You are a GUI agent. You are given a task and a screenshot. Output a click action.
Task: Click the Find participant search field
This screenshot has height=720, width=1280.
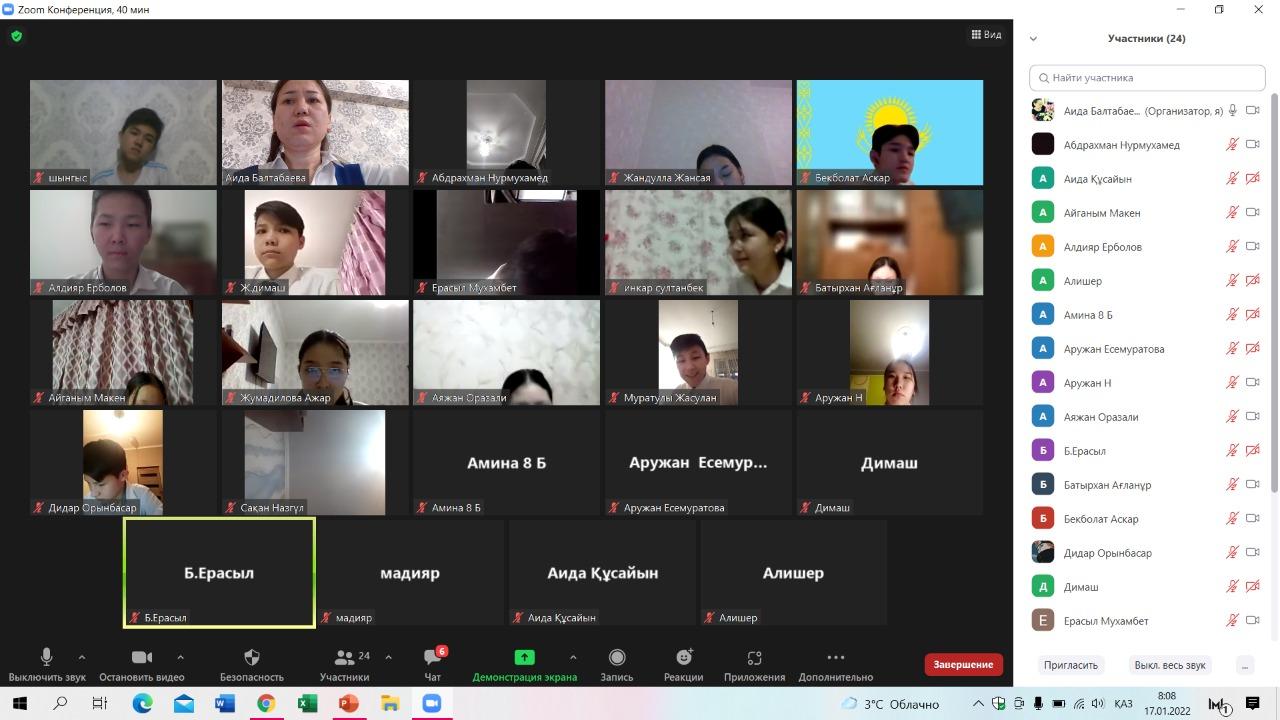click(x=1147, y=77)
